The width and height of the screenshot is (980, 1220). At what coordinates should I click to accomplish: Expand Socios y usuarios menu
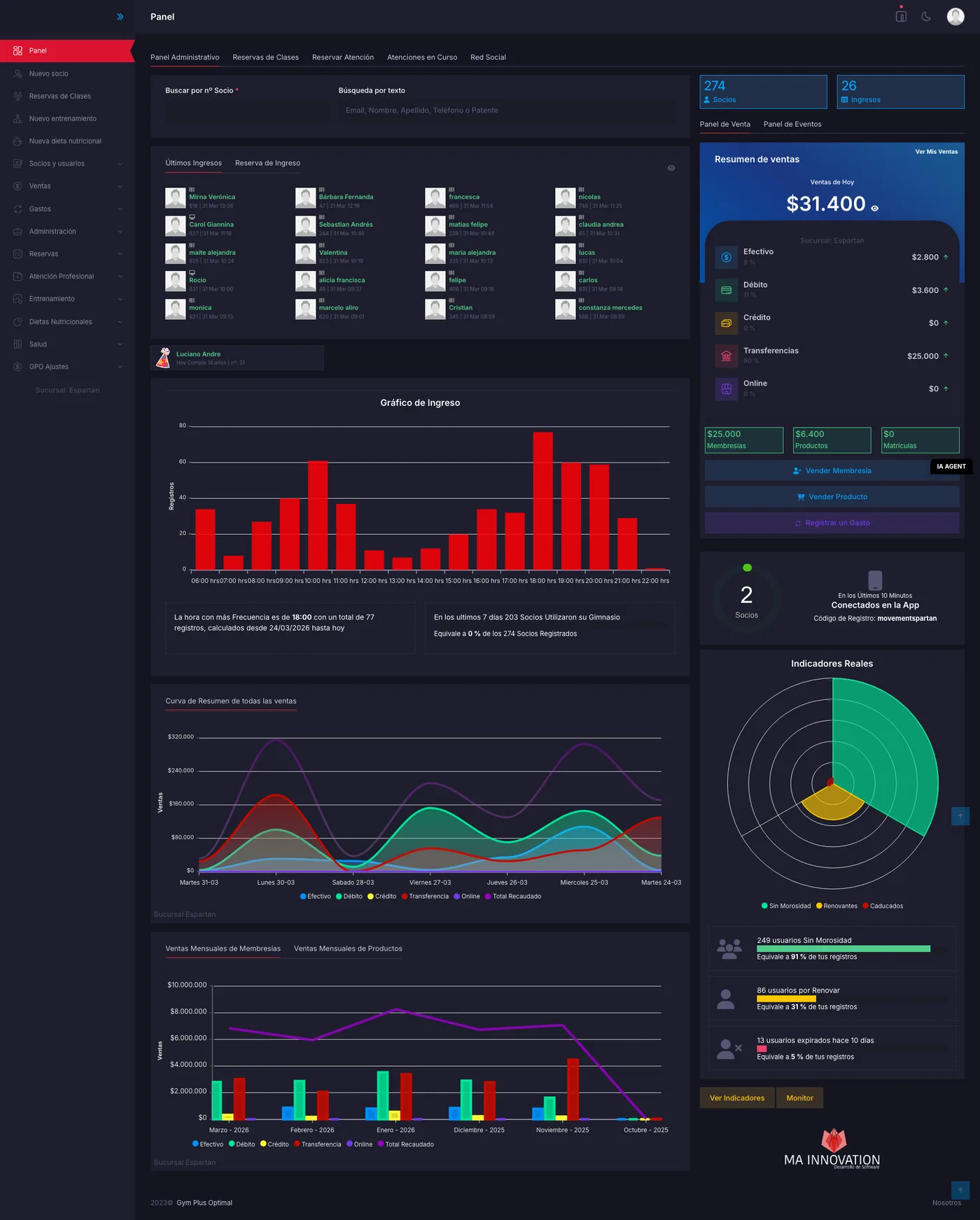(x=67, y=164)
